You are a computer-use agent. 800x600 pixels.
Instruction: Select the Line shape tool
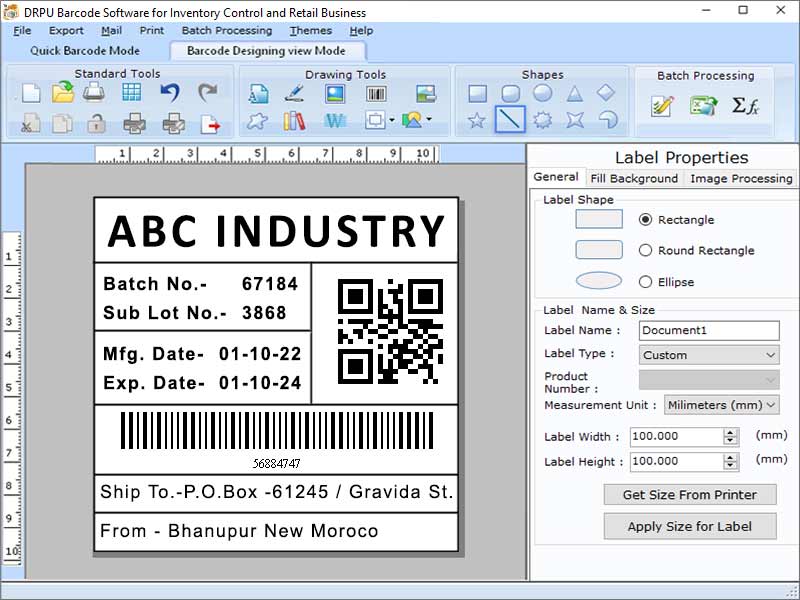click(x=509, y=120)
